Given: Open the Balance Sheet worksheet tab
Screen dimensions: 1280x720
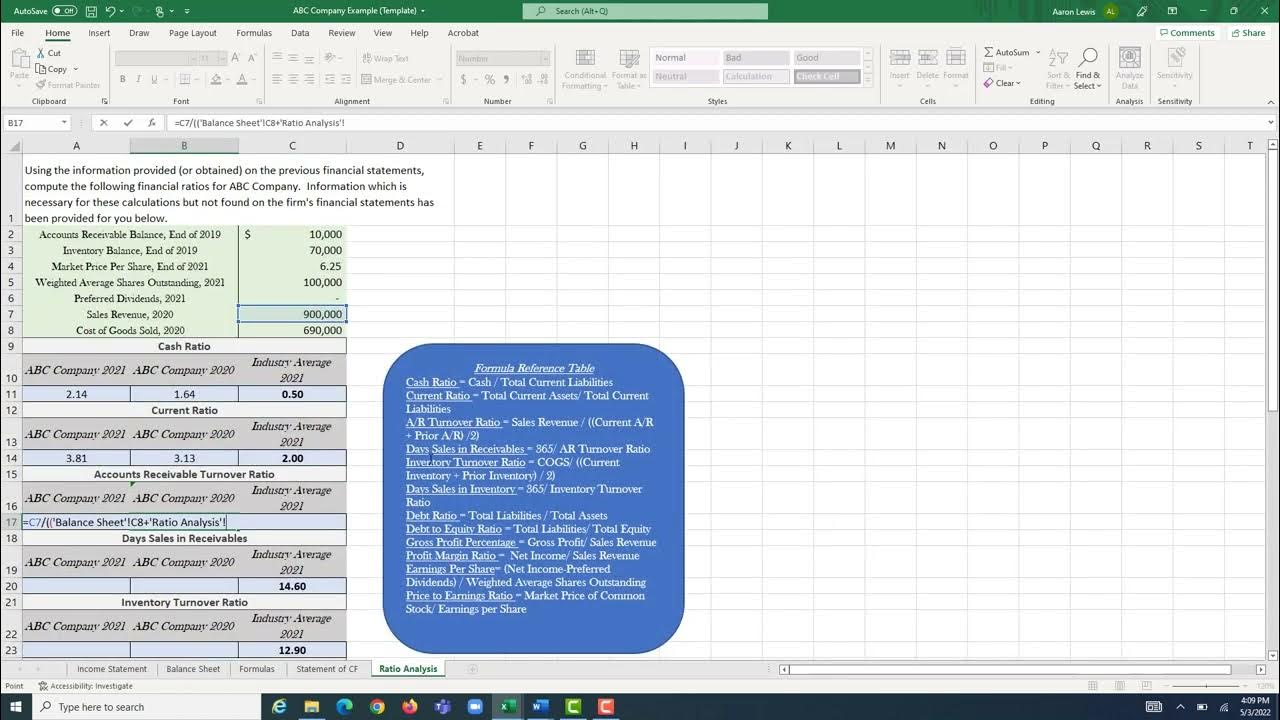Looking at the screenshot, I should 193,669.
